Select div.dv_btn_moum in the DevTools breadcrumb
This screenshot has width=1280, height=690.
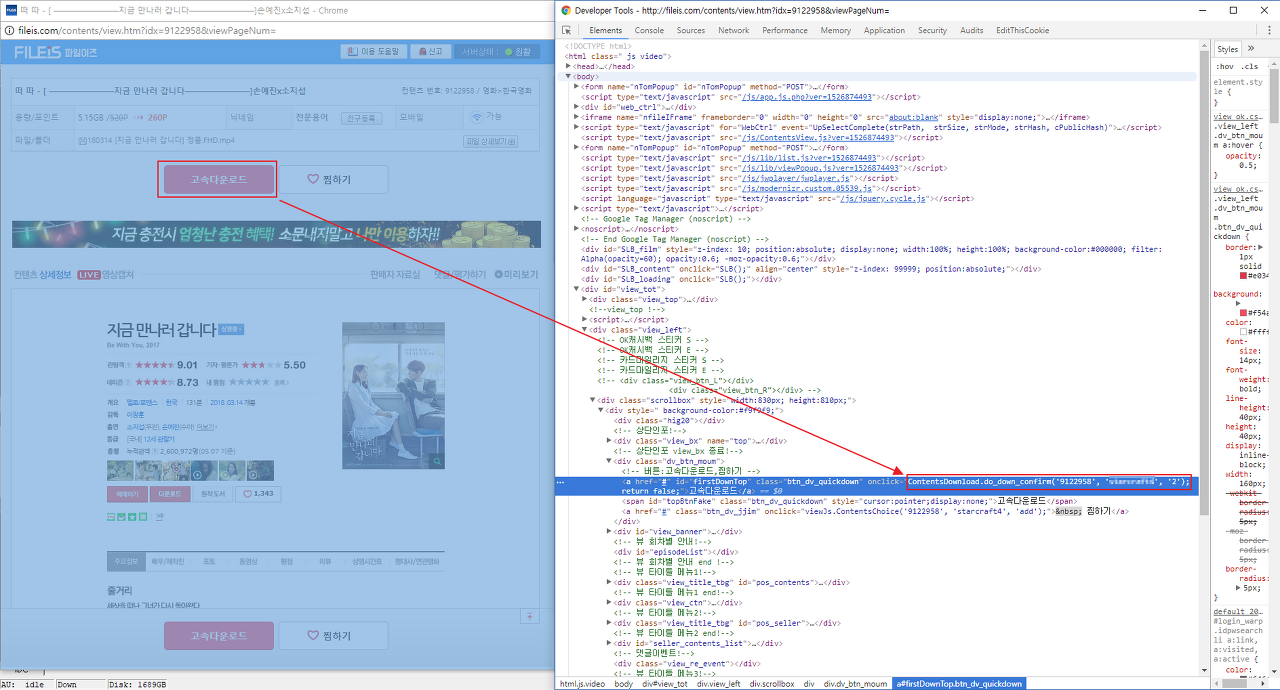click(857, 684)
